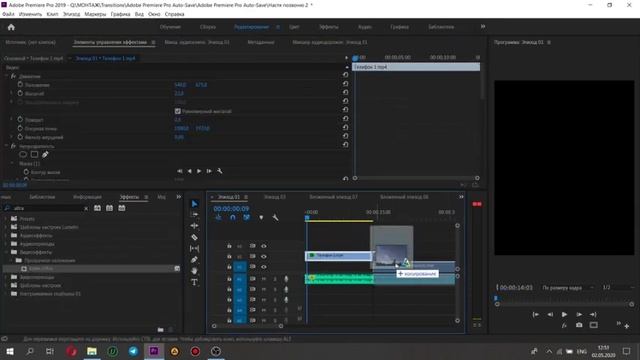Solo the A1 audio track
The image size is (640, 360).
pos(275,279)
